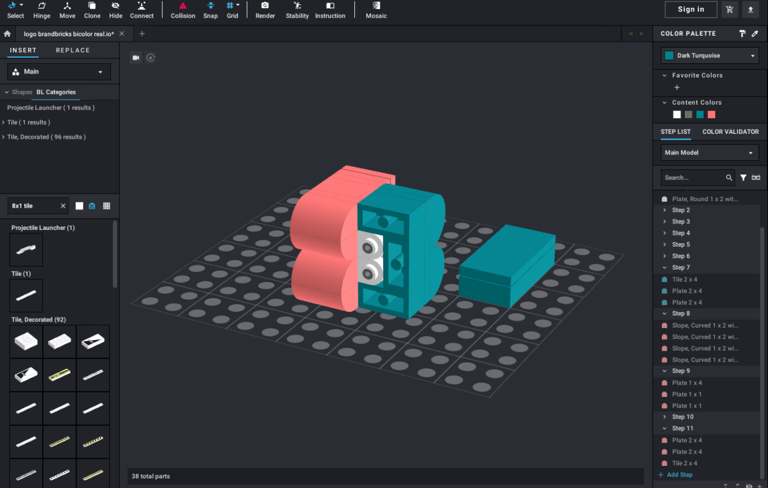The width and height of the screenshot is (768, 488).
Task: Activate the Hinge tool
Action: (x=42, y=10)
